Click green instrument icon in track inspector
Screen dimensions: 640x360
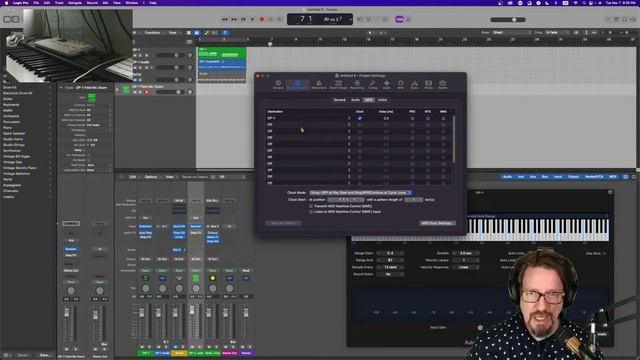pos(92,98)
